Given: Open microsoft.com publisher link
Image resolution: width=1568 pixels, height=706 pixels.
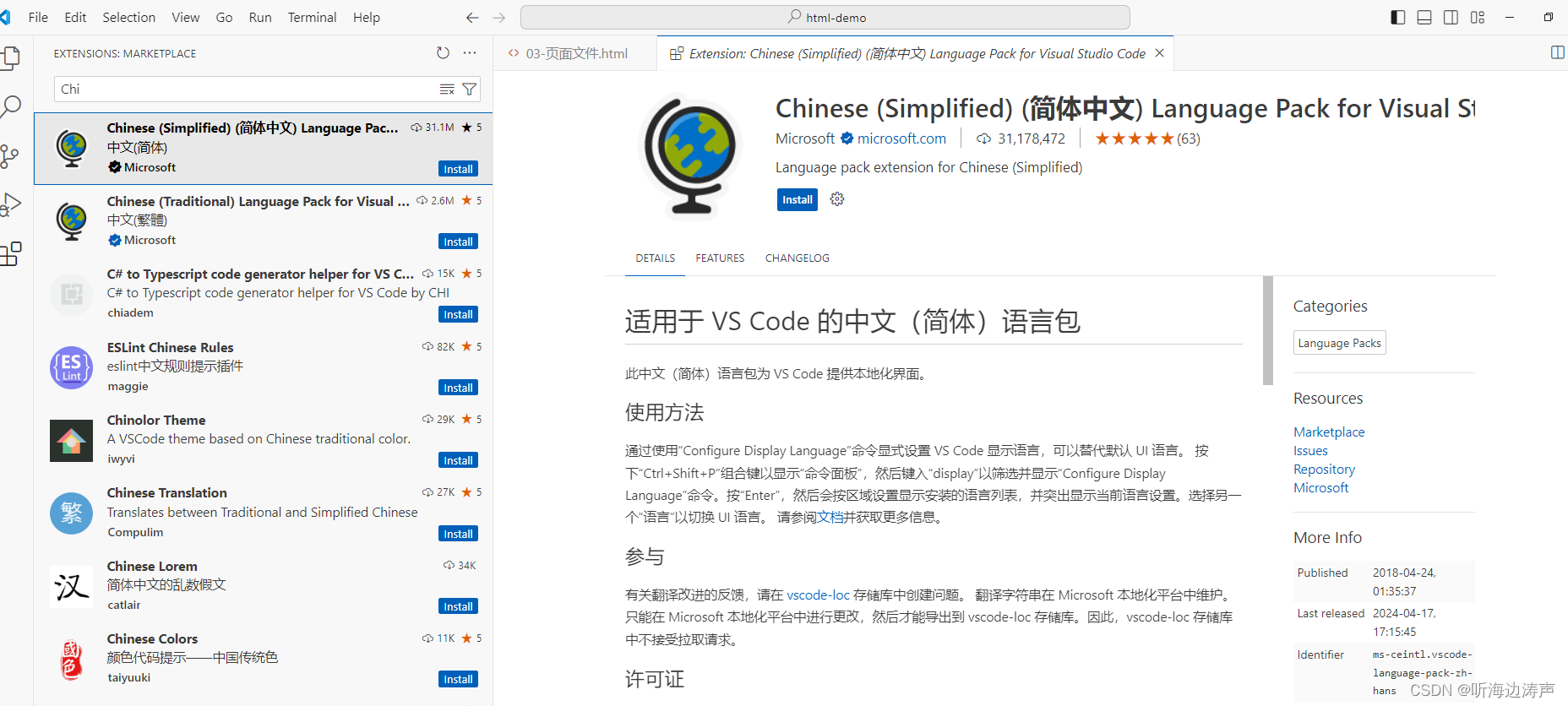Looking at the screenshot, I should (x=901, y=138).
